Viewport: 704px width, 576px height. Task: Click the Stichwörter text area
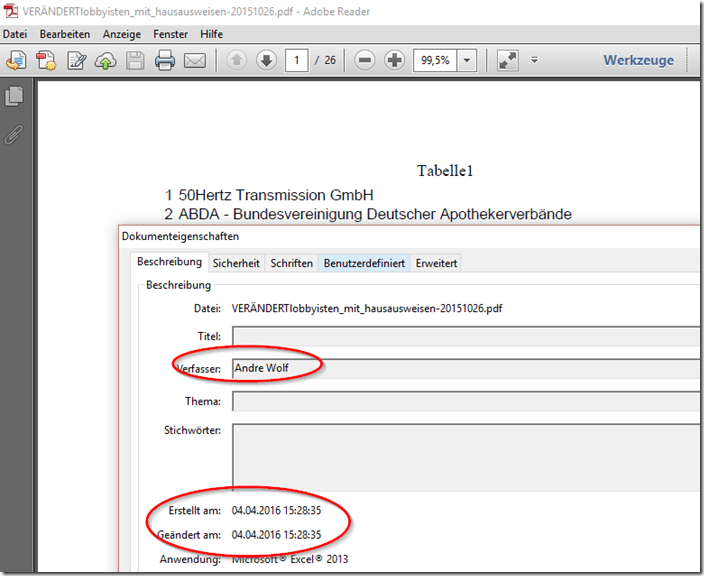[x=466, y=457]
